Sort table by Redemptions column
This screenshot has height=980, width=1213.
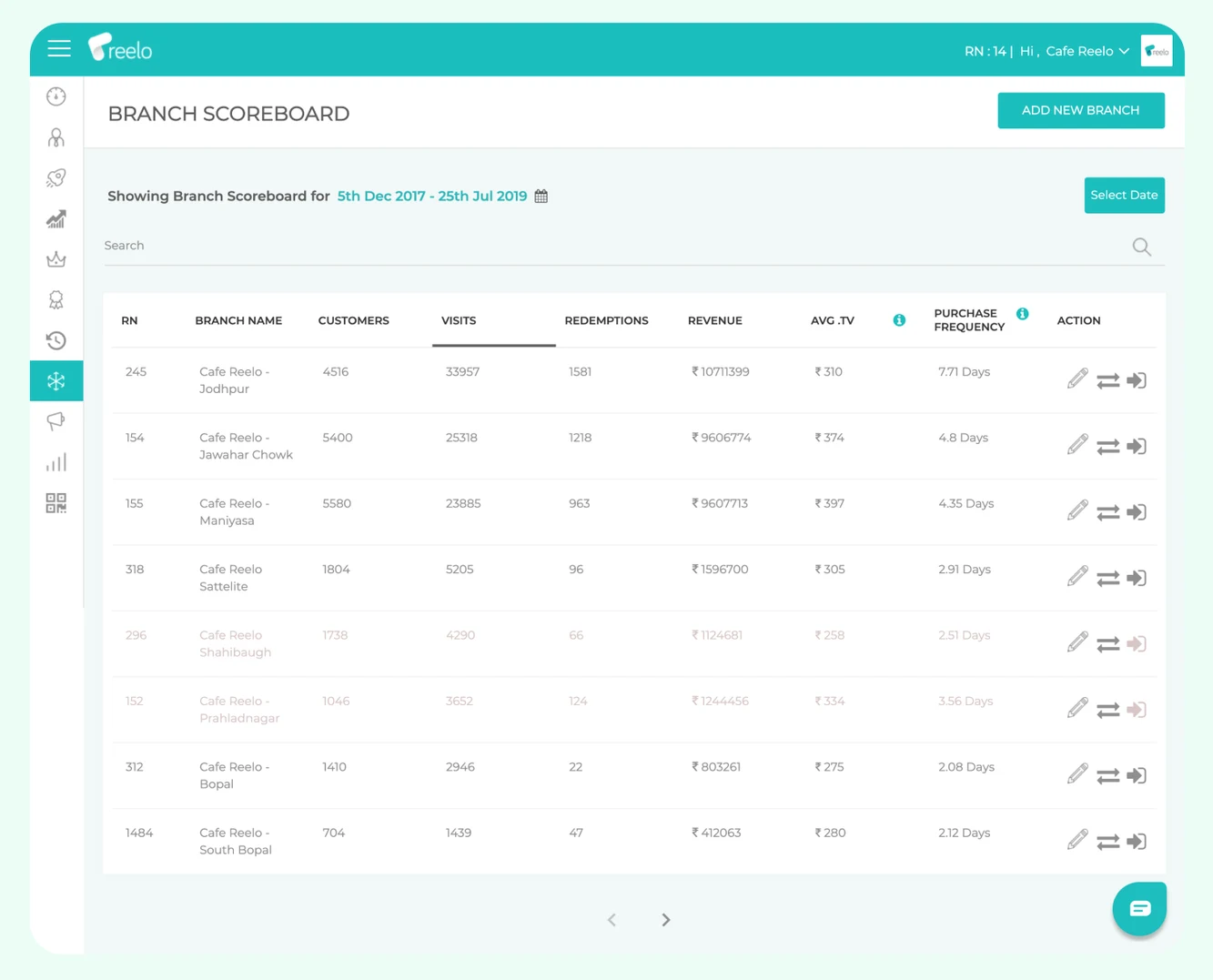tap(606, 320)
